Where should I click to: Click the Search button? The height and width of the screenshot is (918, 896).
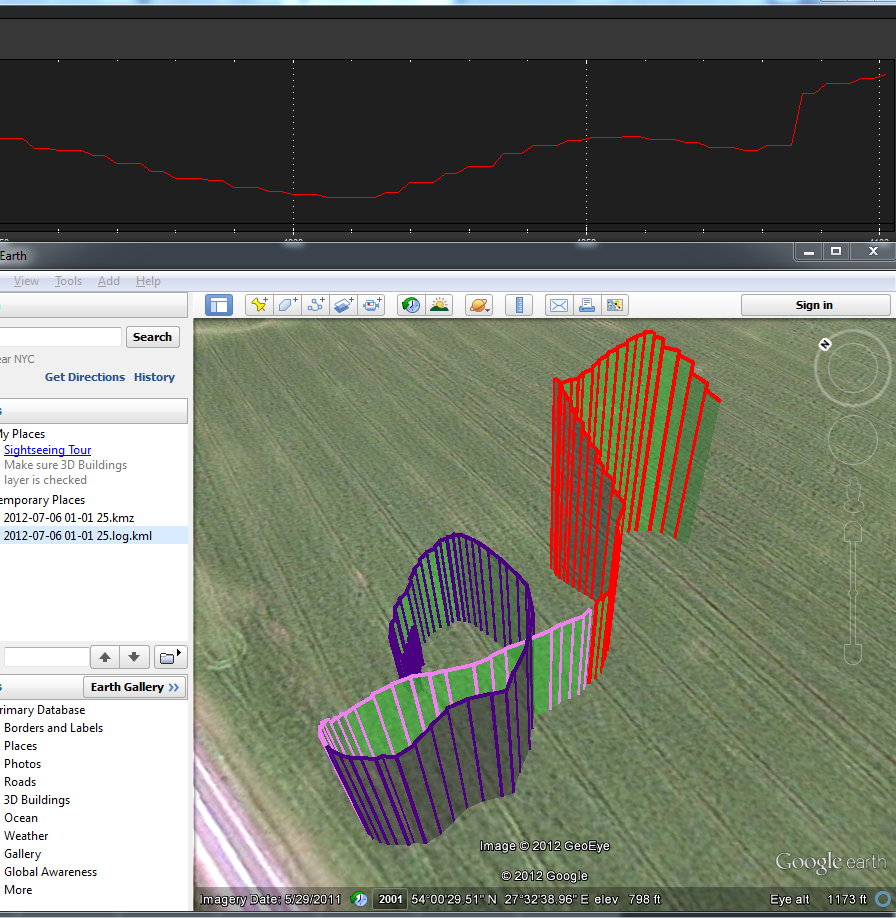(152, 337)
